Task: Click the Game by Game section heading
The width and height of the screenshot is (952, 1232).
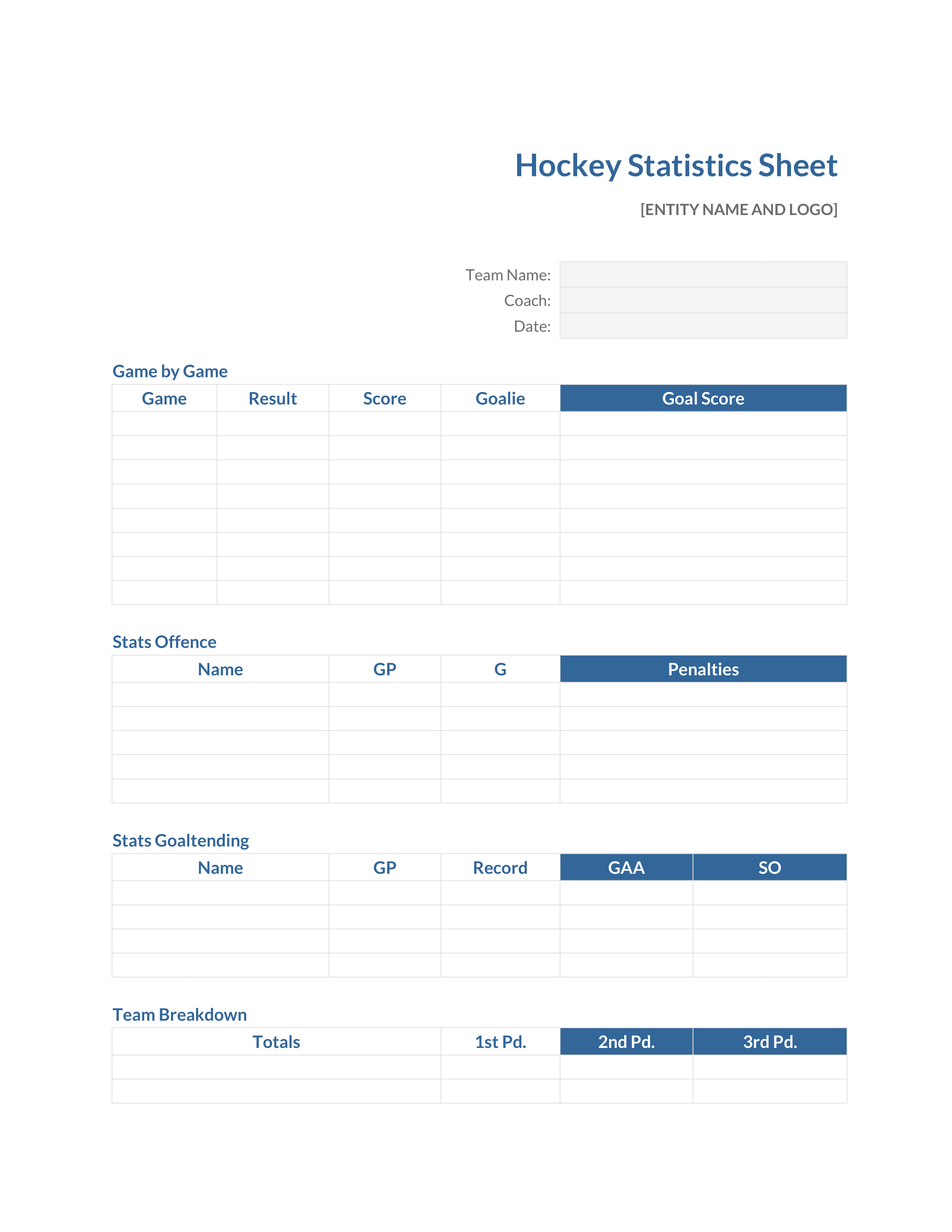Action: tap(170, 371)
